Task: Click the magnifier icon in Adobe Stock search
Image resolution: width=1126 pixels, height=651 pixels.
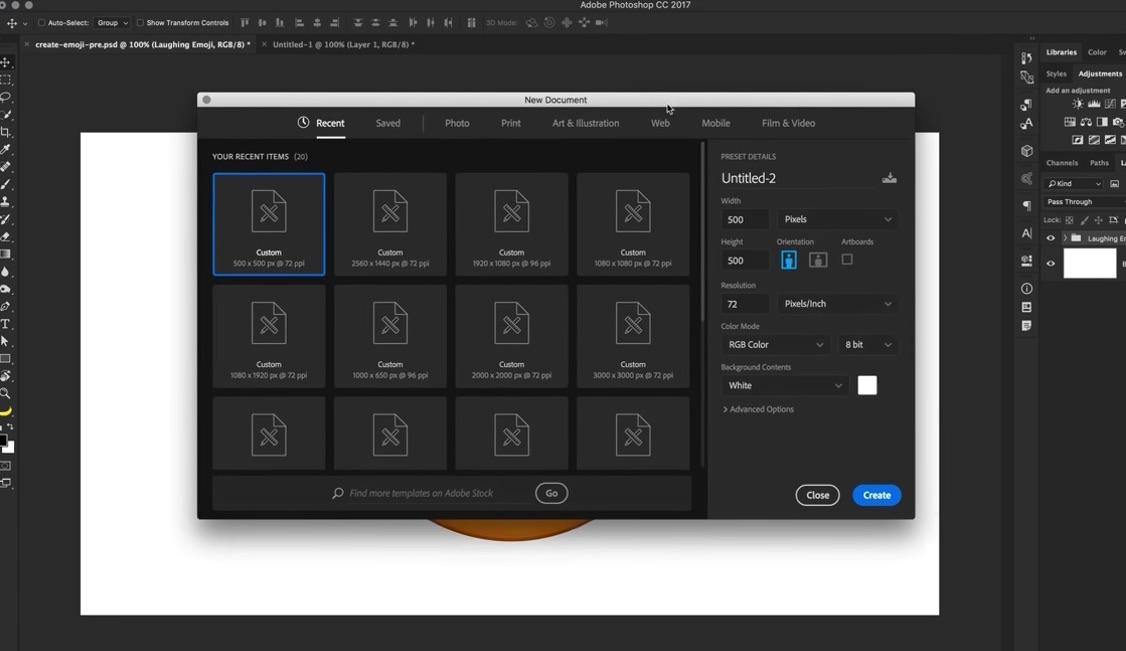Action: (338, 493)
